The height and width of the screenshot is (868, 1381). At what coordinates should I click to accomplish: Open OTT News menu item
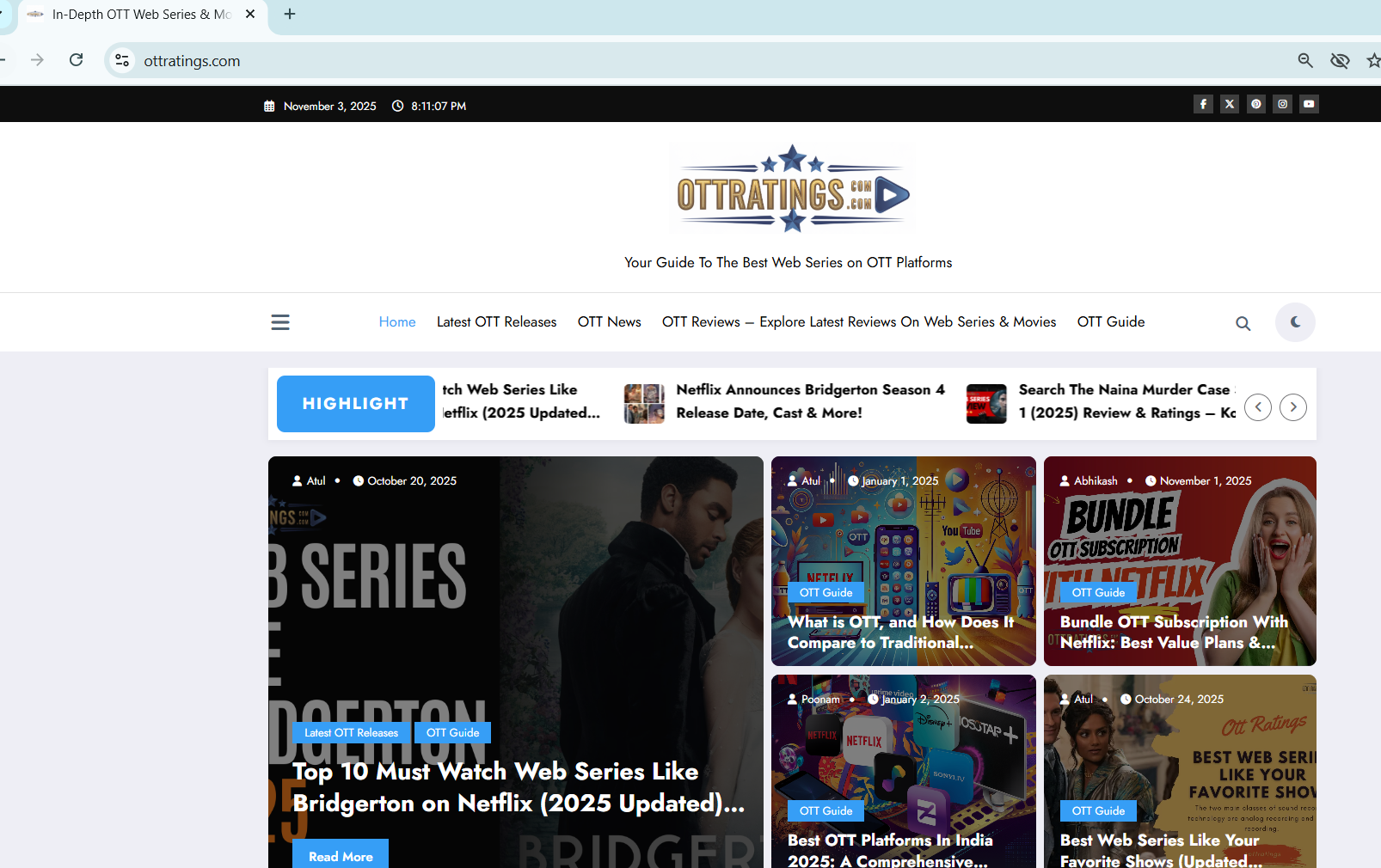610,321
